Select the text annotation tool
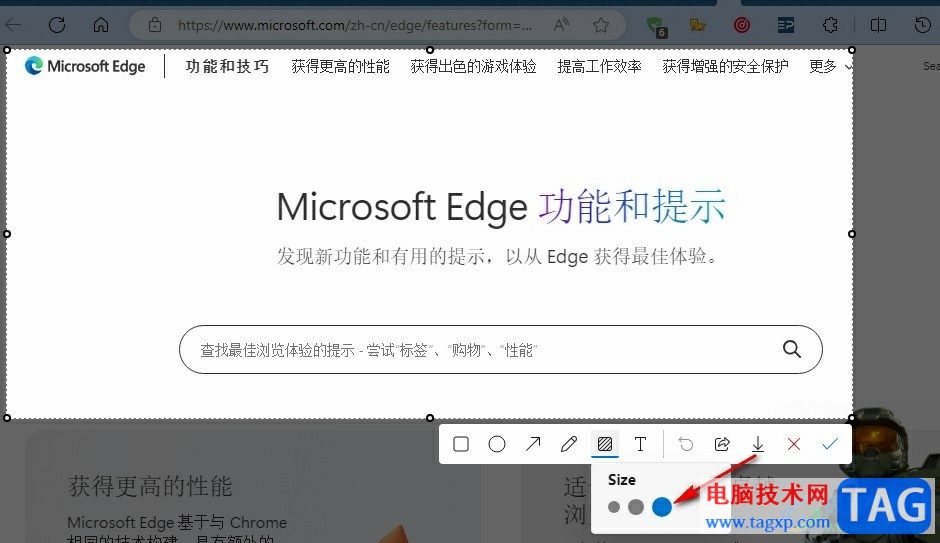The height and width of the screenshot is (543, 940). click(x=640, y=444)
